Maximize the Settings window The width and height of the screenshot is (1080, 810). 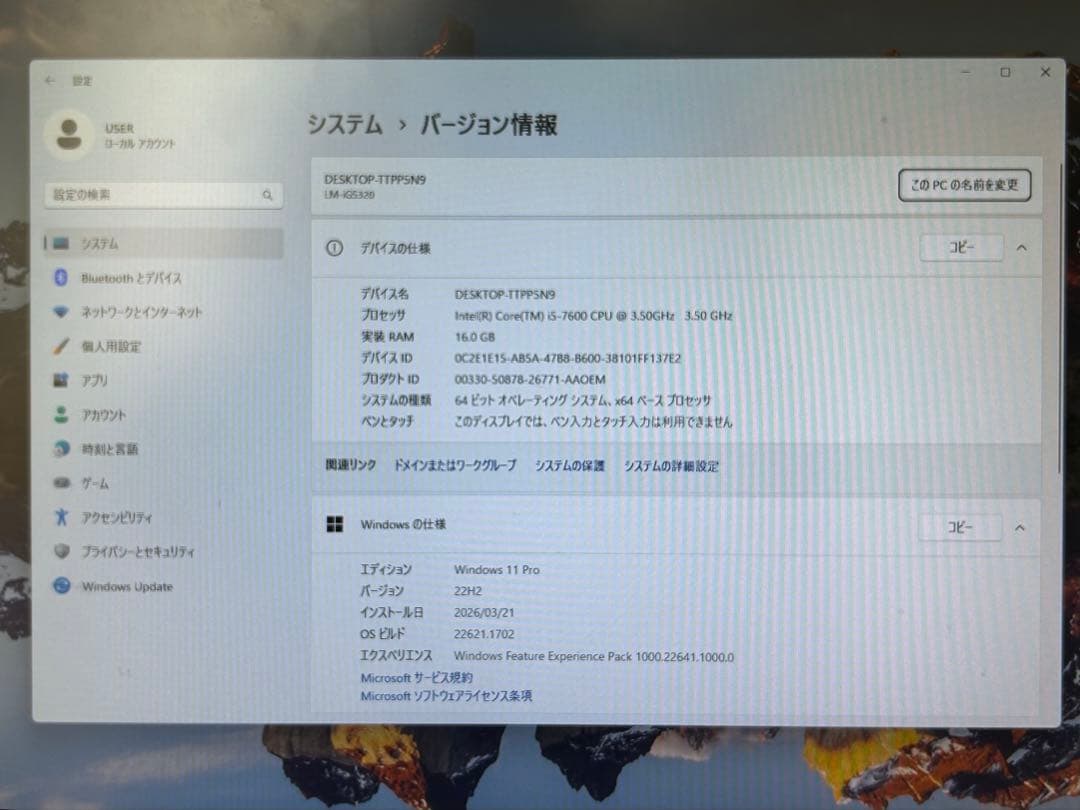tap(1006, 72)
